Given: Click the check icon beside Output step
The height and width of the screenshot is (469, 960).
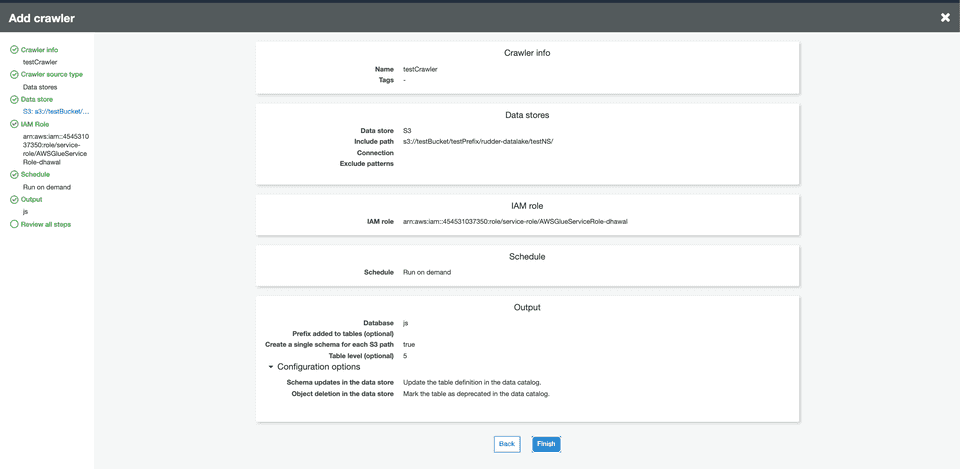Looking at the screenshot, I should click(x=14, y=200).
